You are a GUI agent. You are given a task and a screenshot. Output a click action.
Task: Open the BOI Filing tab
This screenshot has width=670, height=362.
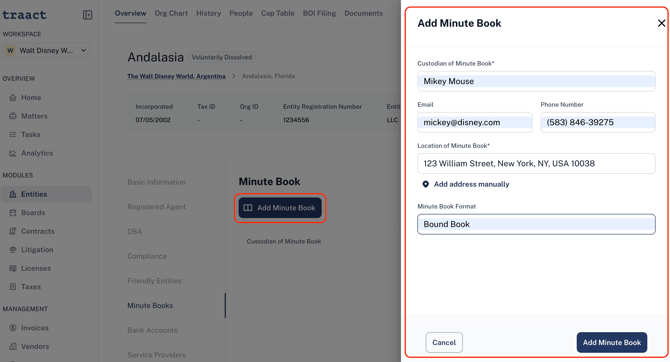pyautogui.click(x=319, y=13)
